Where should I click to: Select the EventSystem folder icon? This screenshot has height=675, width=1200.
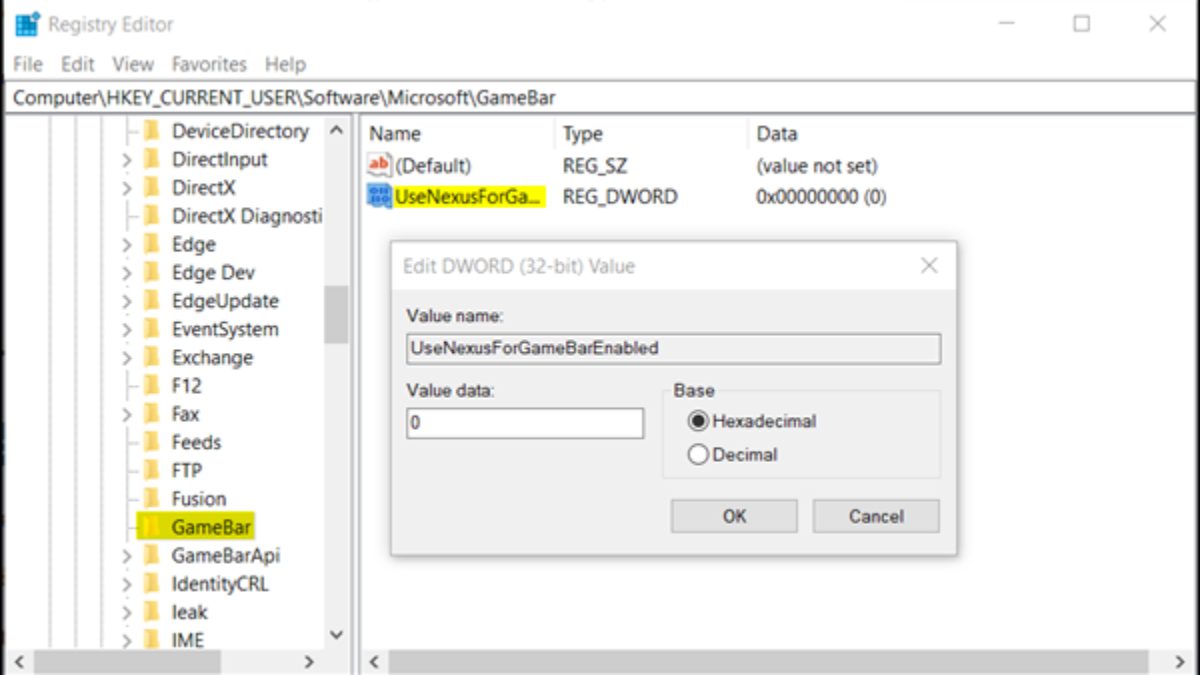152,329
